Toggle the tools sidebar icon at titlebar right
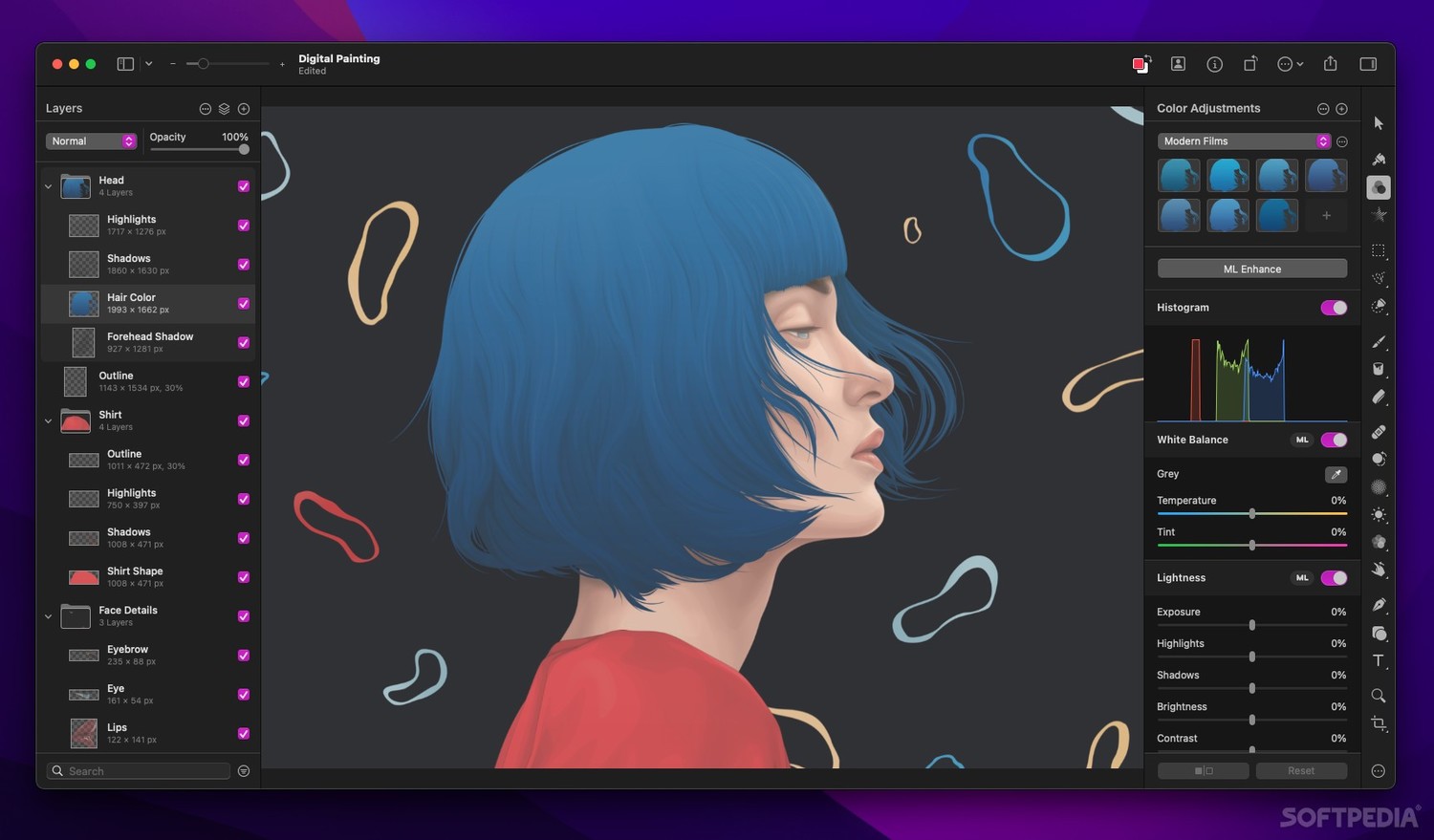 [1368, 64]
